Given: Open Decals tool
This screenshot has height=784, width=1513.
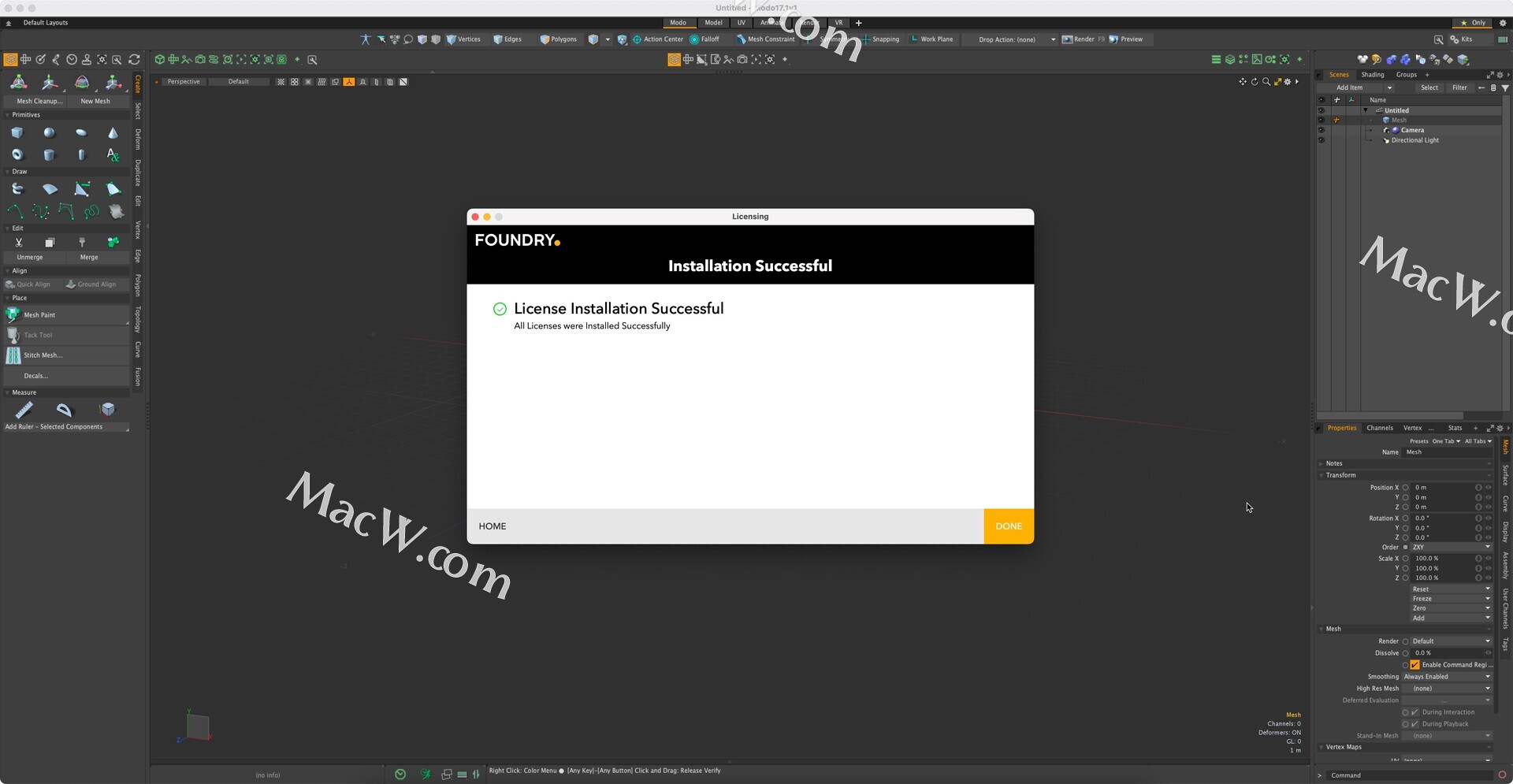Looking at the screenshot, I should (66, 376).
